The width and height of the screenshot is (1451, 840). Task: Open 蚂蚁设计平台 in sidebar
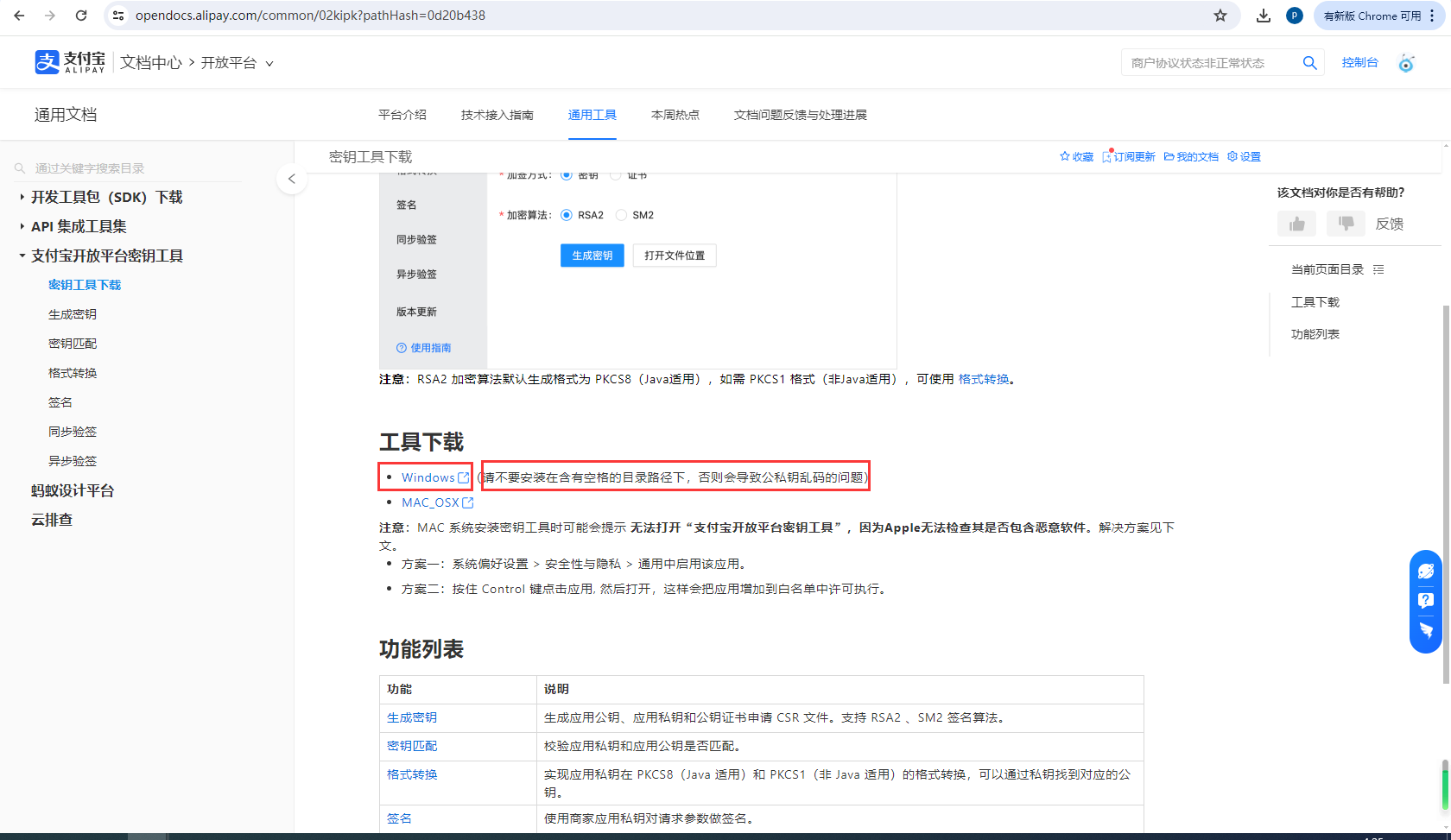click(73, 490)
